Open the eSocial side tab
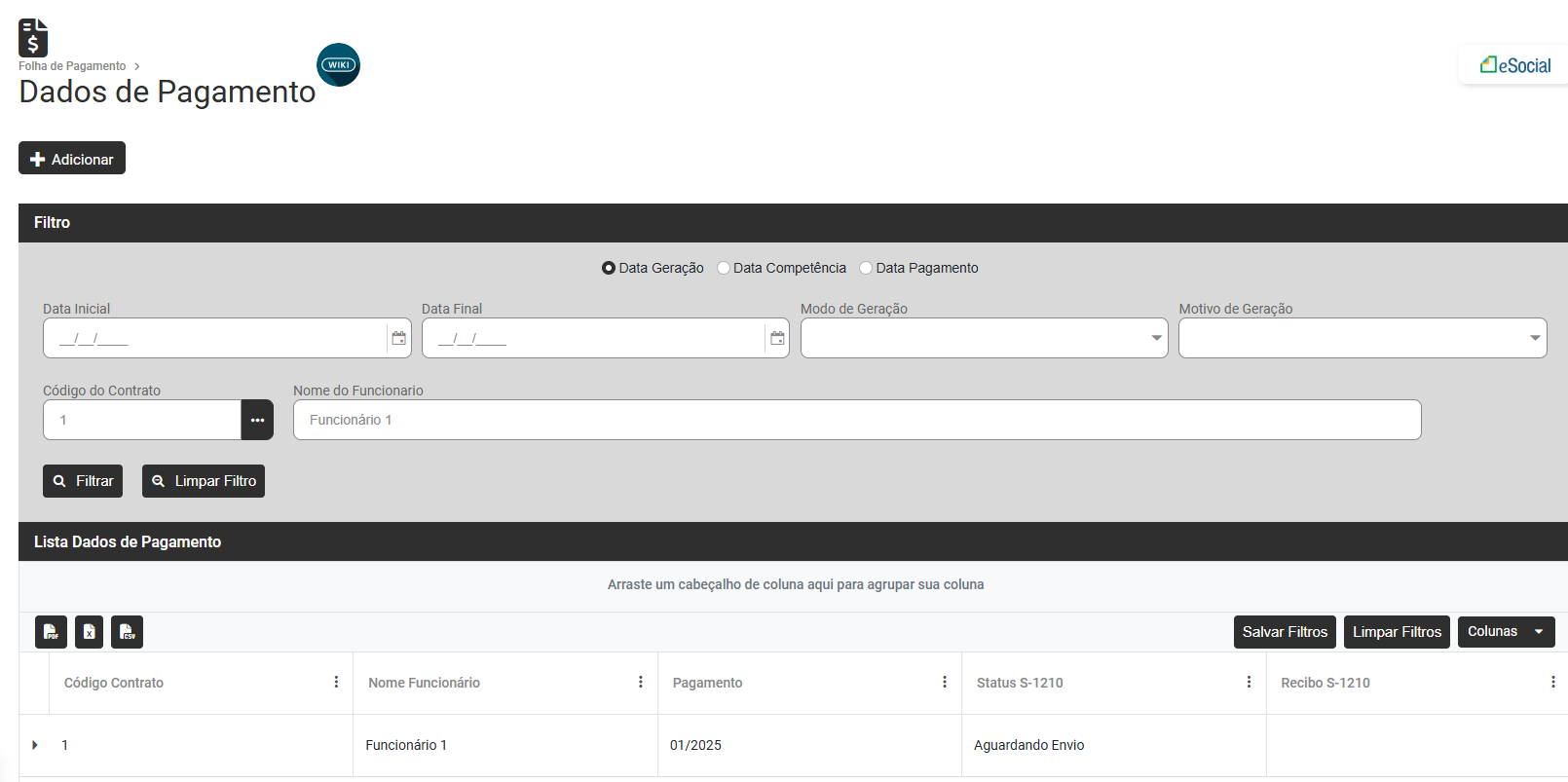Image resolution: width=1568 pixels, height=782 pixels. tap(1515, 65)
